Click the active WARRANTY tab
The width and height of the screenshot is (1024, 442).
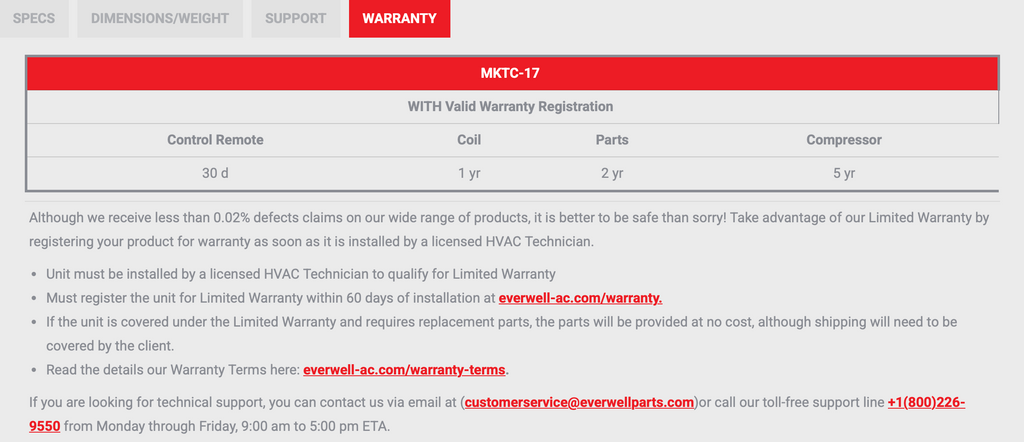tap(399, 18)
